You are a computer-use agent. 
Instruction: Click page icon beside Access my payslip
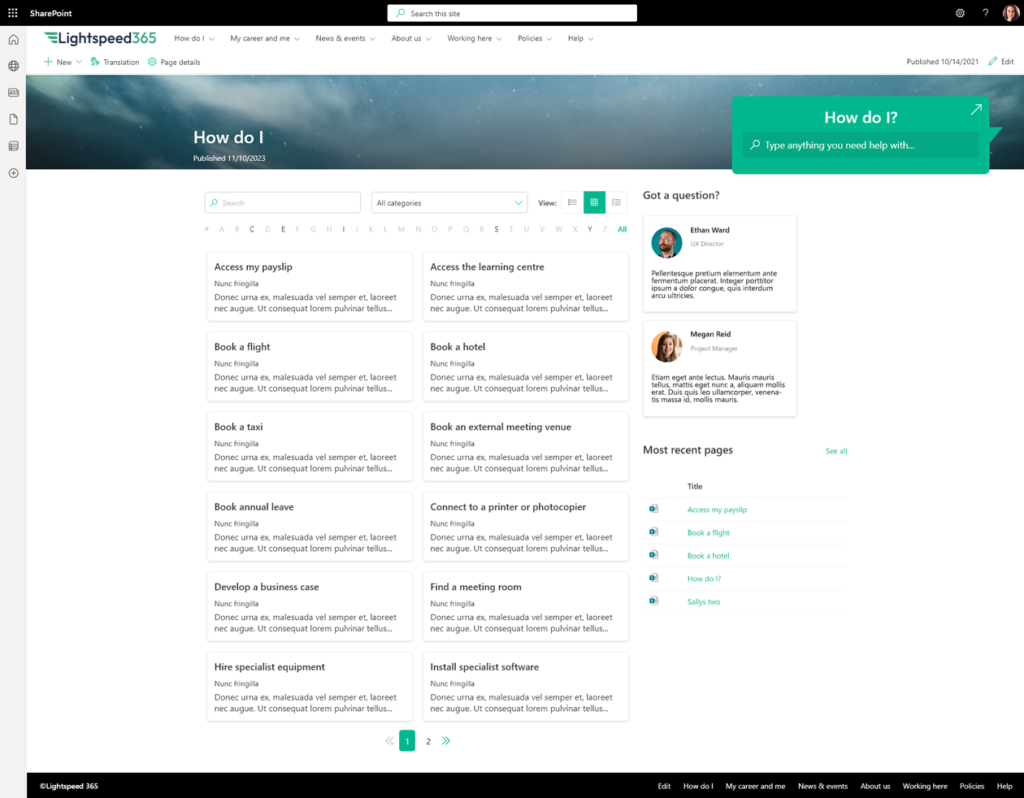click(x=653, y=509)
